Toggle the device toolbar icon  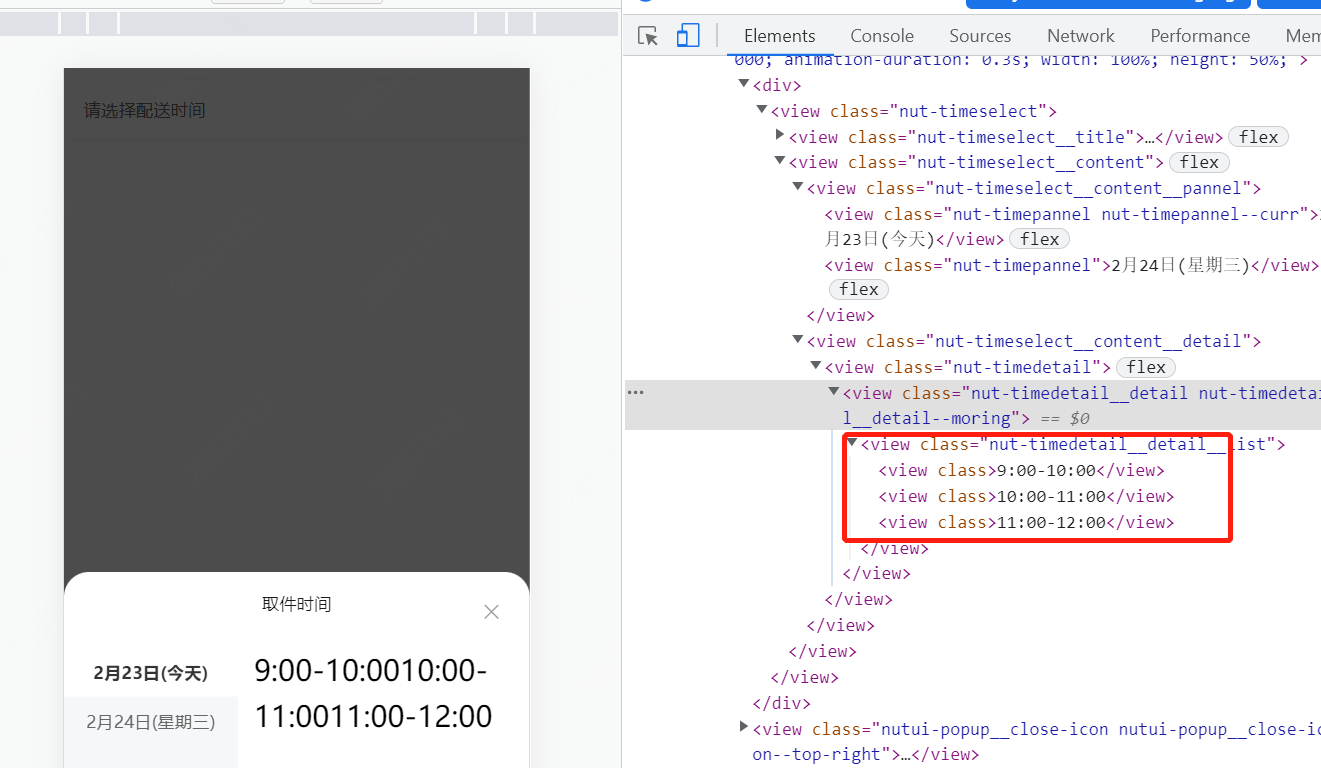(x=688, y=36)
